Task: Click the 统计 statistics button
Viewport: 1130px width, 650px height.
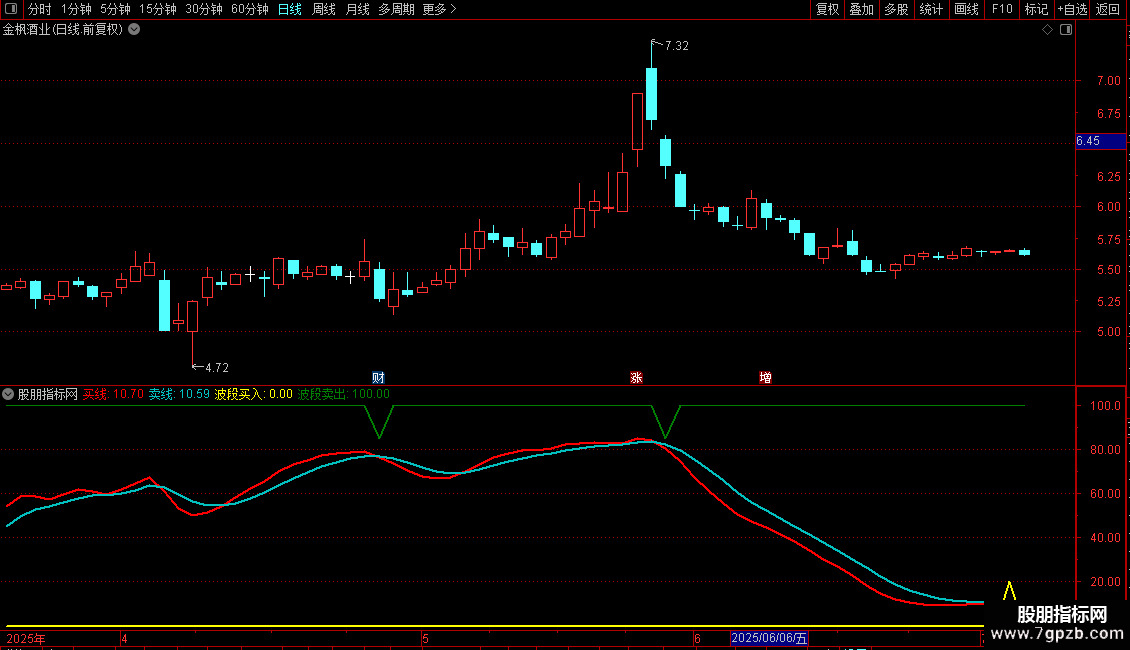Action: [x=931, y=9]
